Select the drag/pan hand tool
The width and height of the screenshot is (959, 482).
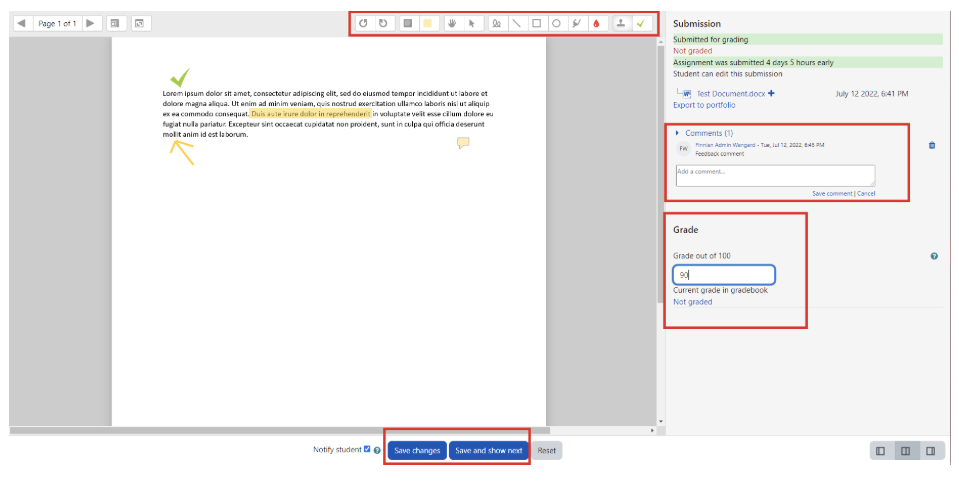[x=452, y=22]
